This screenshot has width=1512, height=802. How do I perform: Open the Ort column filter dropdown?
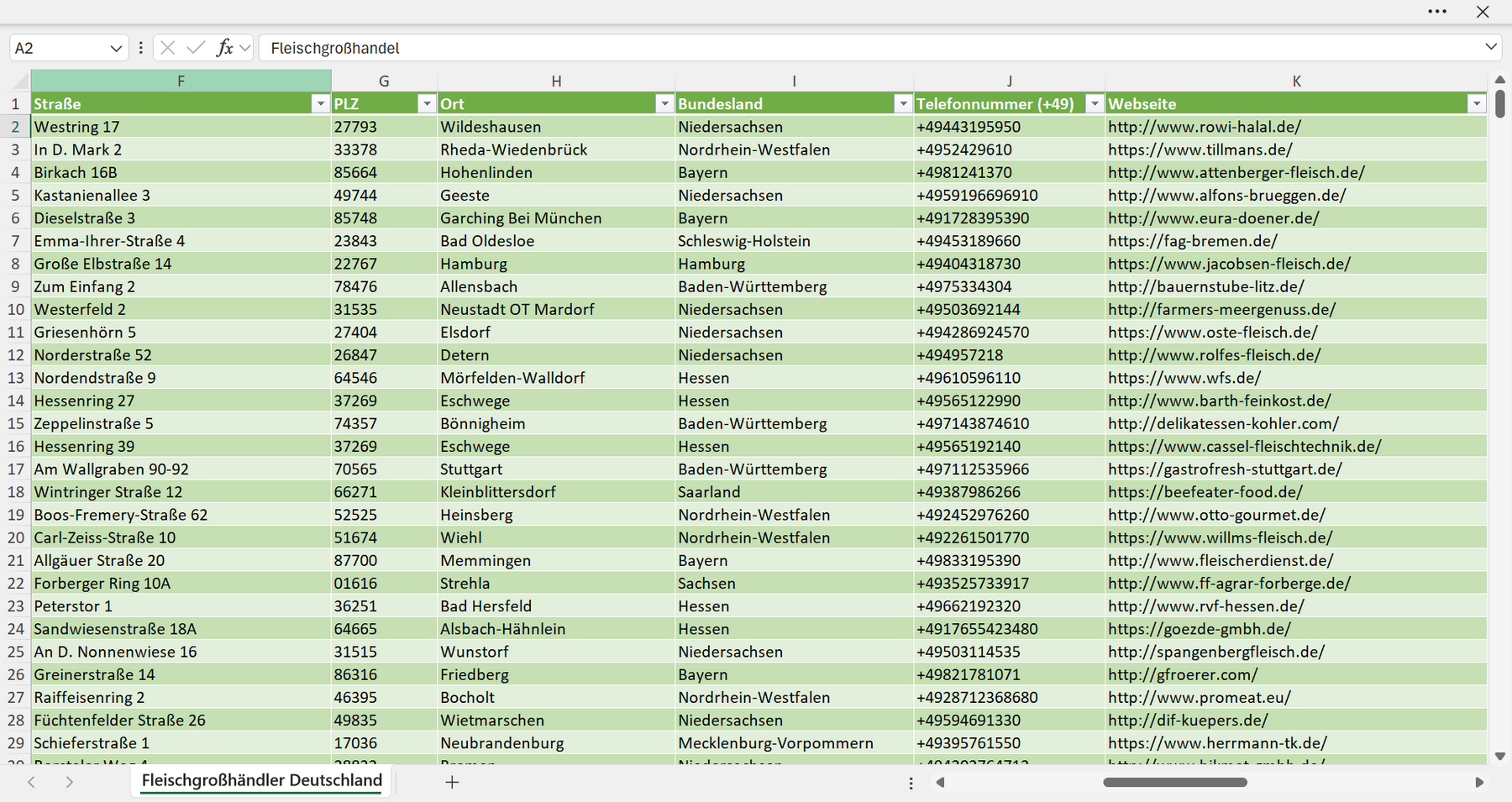(x=664, y=104)
